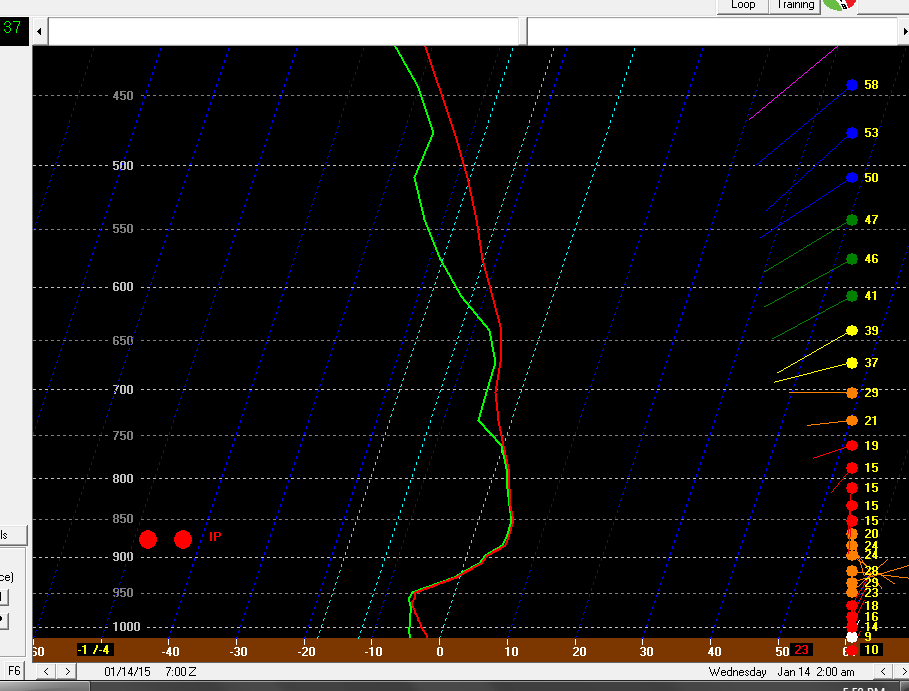The height and width of the screenshot is (691, 909).
Task: Click the 7:00 Z time text
Action: point(180,672)
